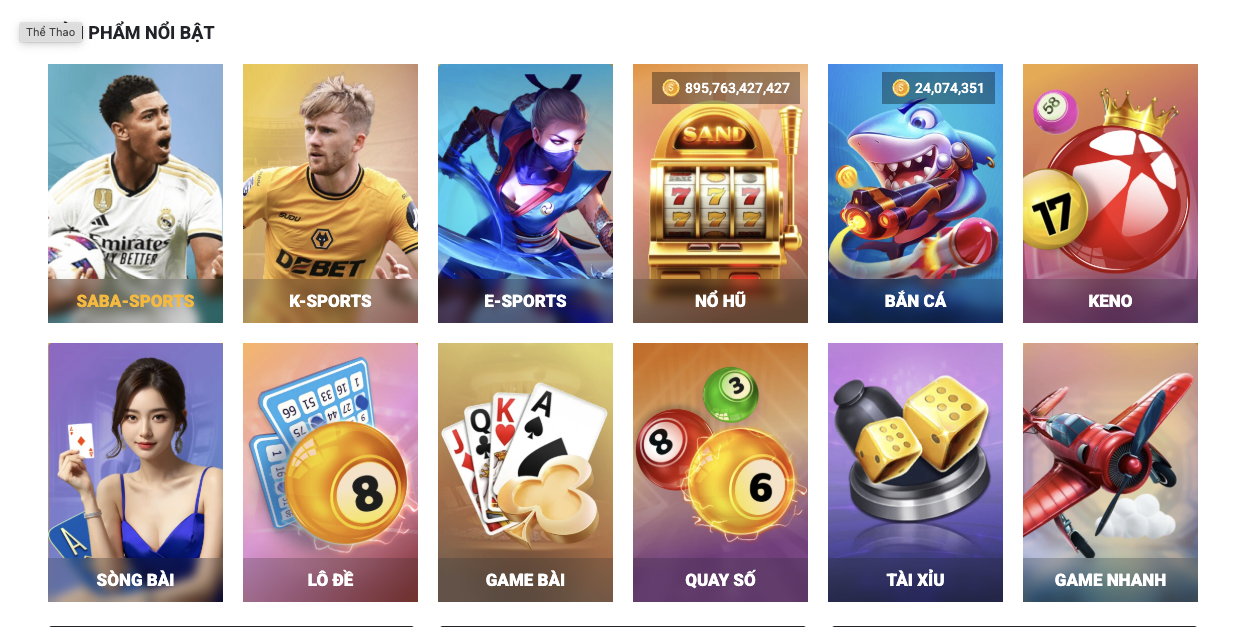Screen dimensions: 1252x627
Task: Open the KENO lottery balls tile
Action: point(1110,193)
